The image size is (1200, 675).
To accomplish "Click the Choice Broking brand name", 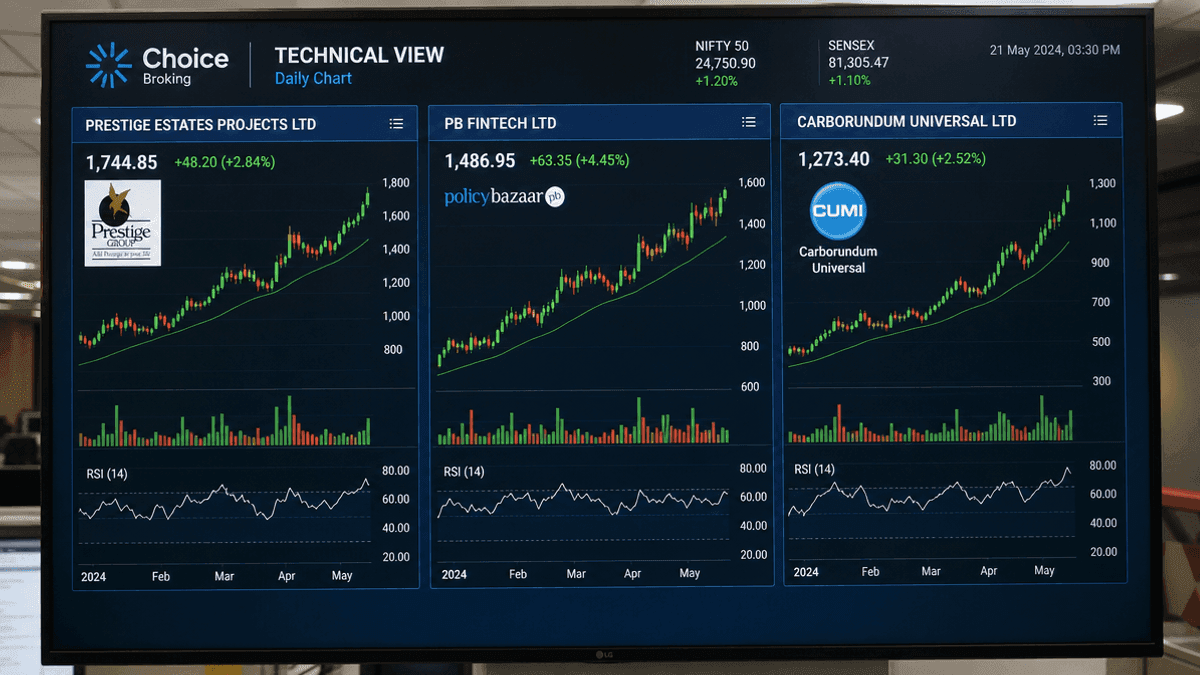I will pos(185,65).
